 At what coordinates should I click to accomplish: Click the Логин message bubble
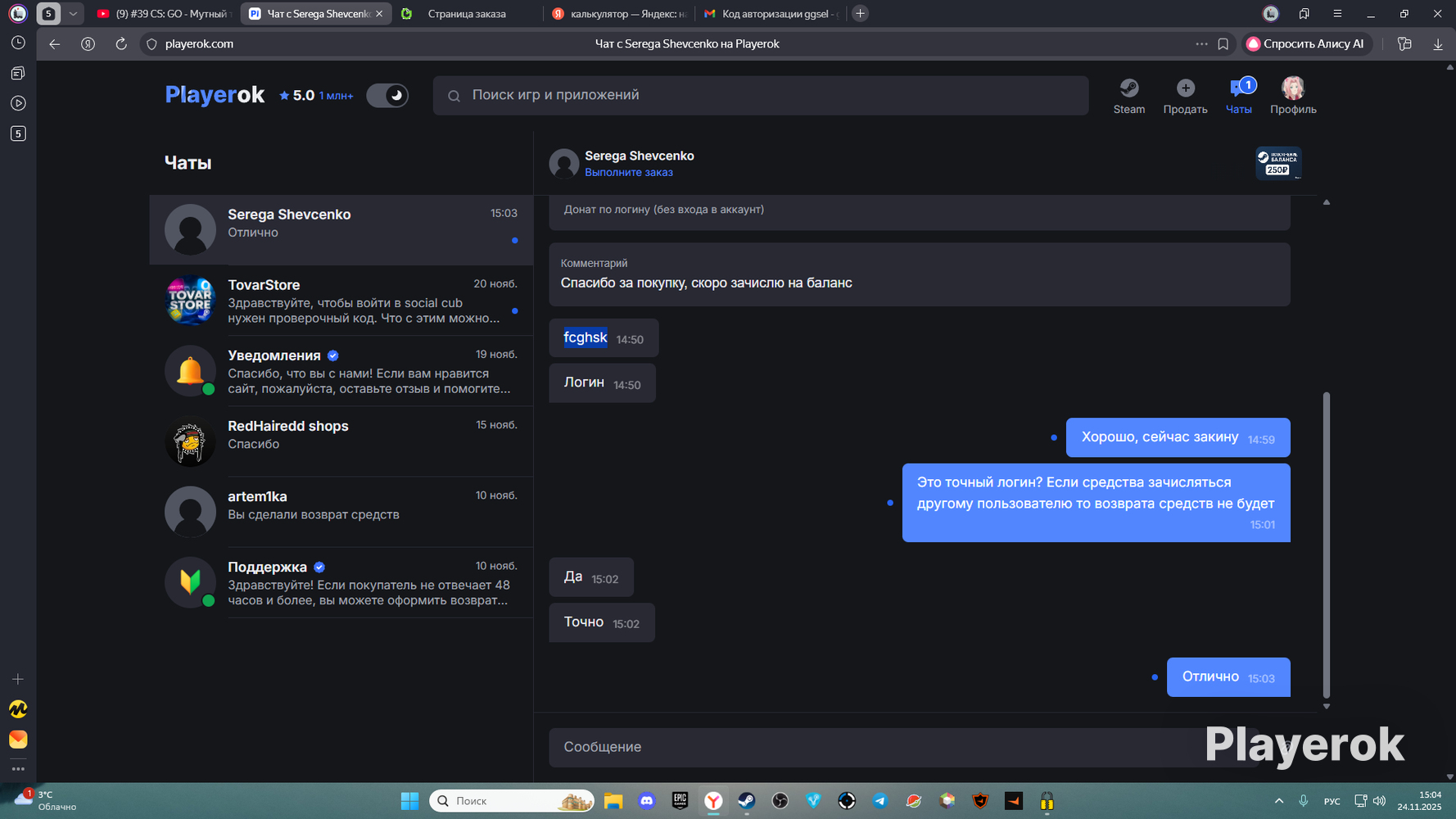pyautogui.click(x=602, y=383)
